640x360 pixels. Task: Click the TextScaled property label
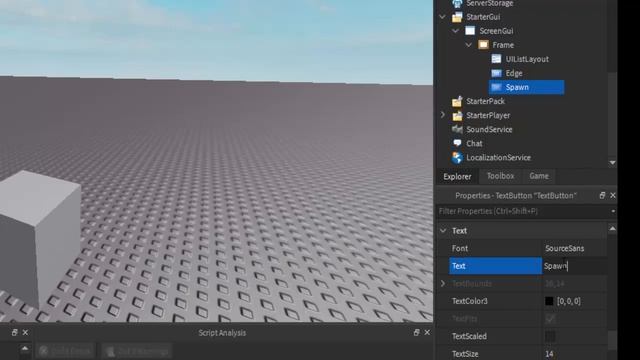click(469, 336)
